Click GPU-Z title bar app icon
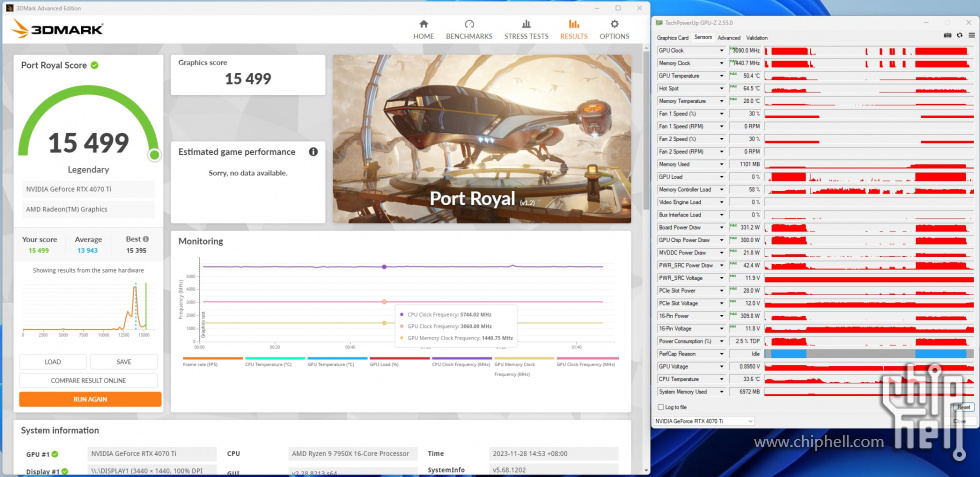The image size is (980, 477). click(659, 22)
